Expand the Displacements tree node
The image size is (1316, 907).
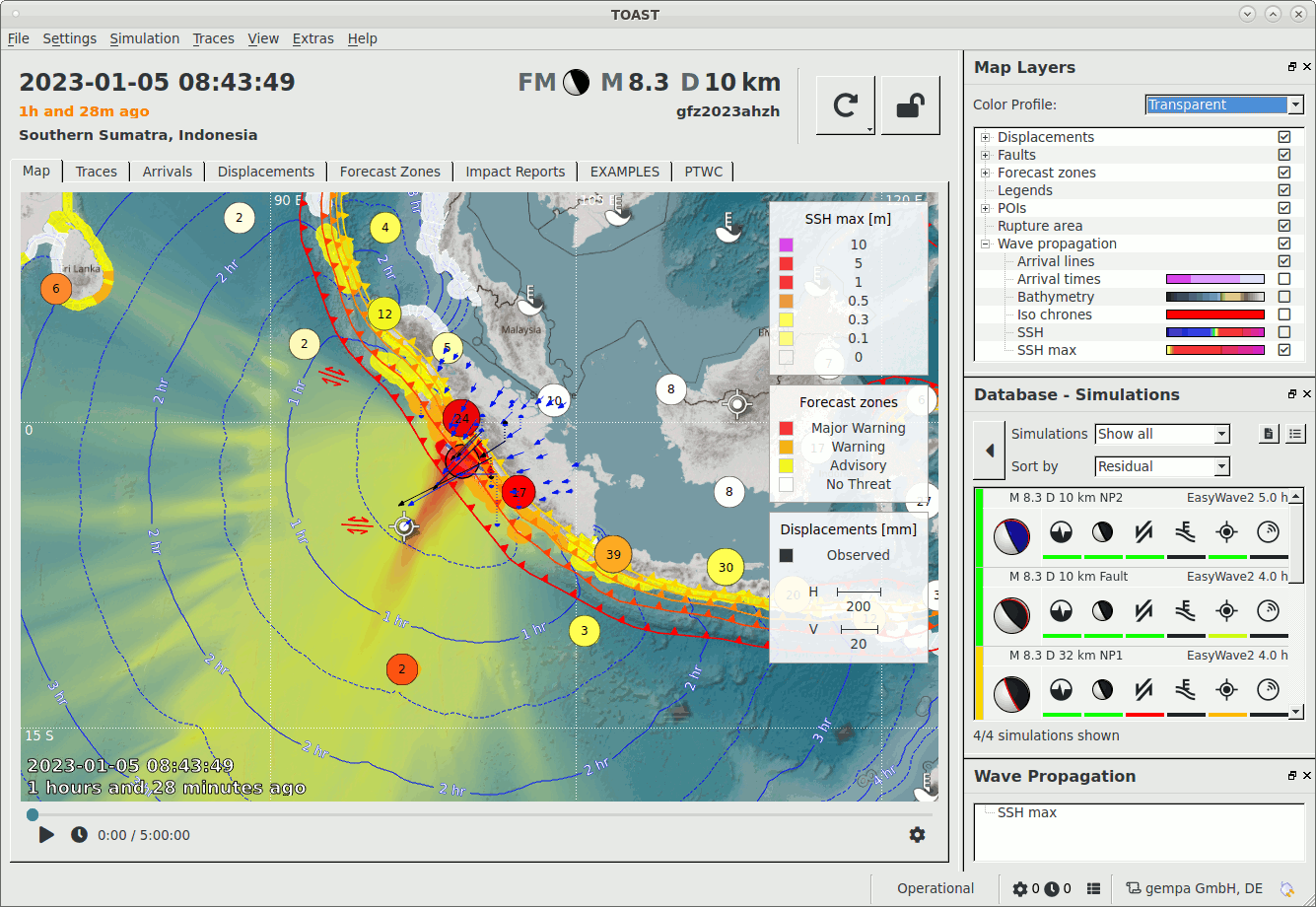(x=985, y=137)
